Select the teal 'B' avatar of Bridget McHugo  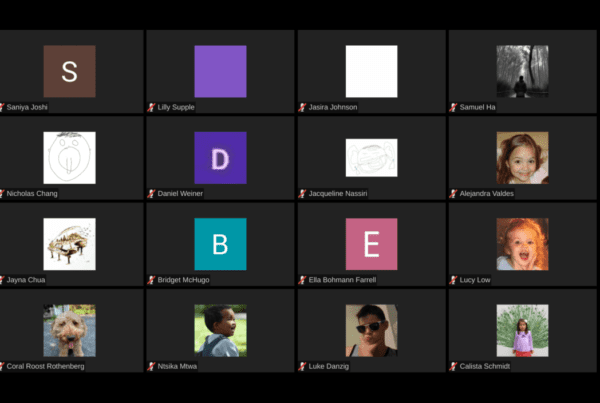[x=220, y=244]
